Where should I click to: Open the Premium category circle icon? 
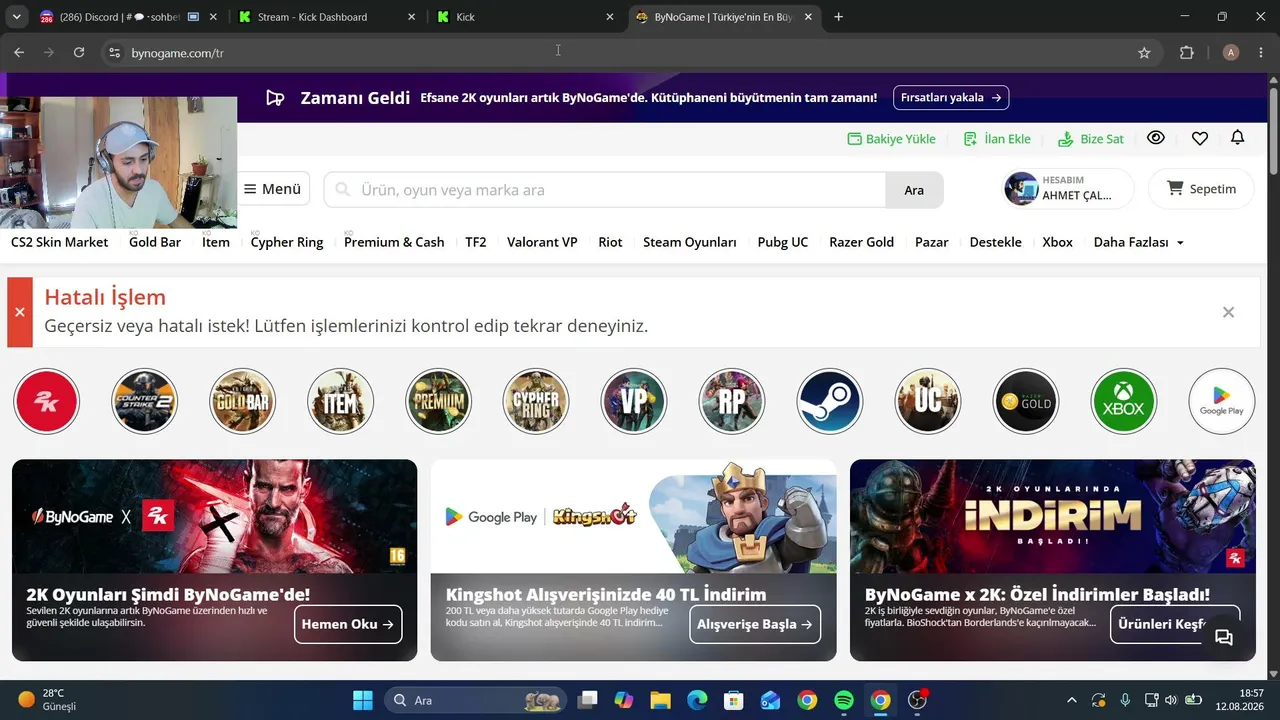(438, 402)
